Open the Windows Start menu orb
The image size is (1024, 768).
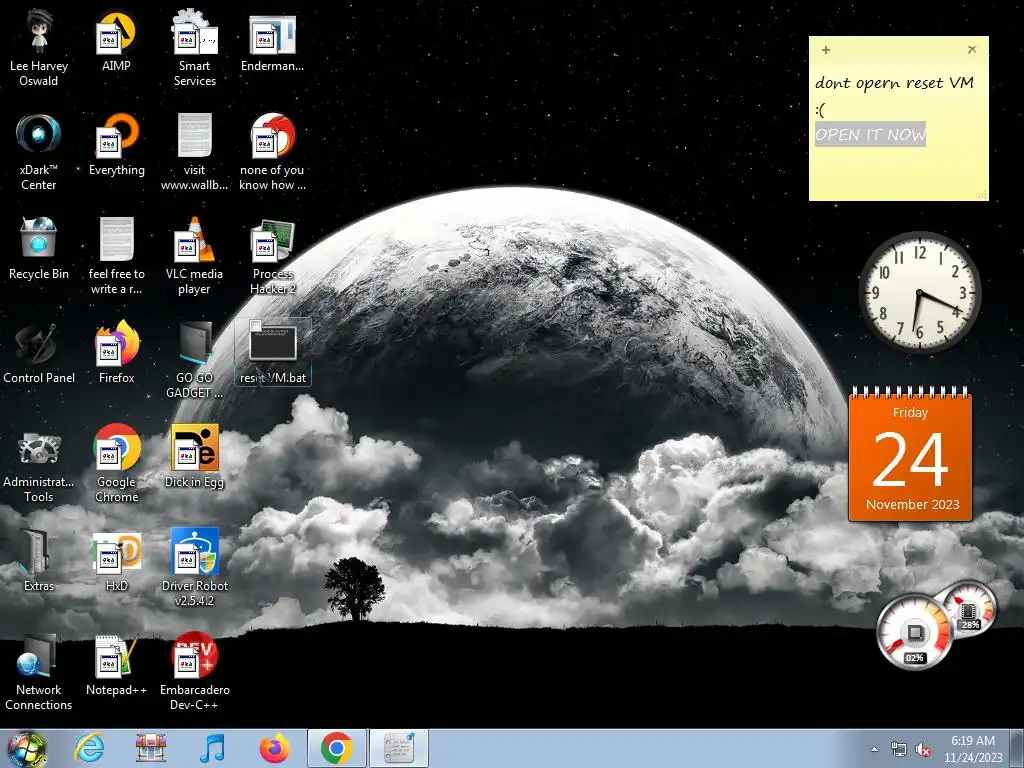[26, 748]
